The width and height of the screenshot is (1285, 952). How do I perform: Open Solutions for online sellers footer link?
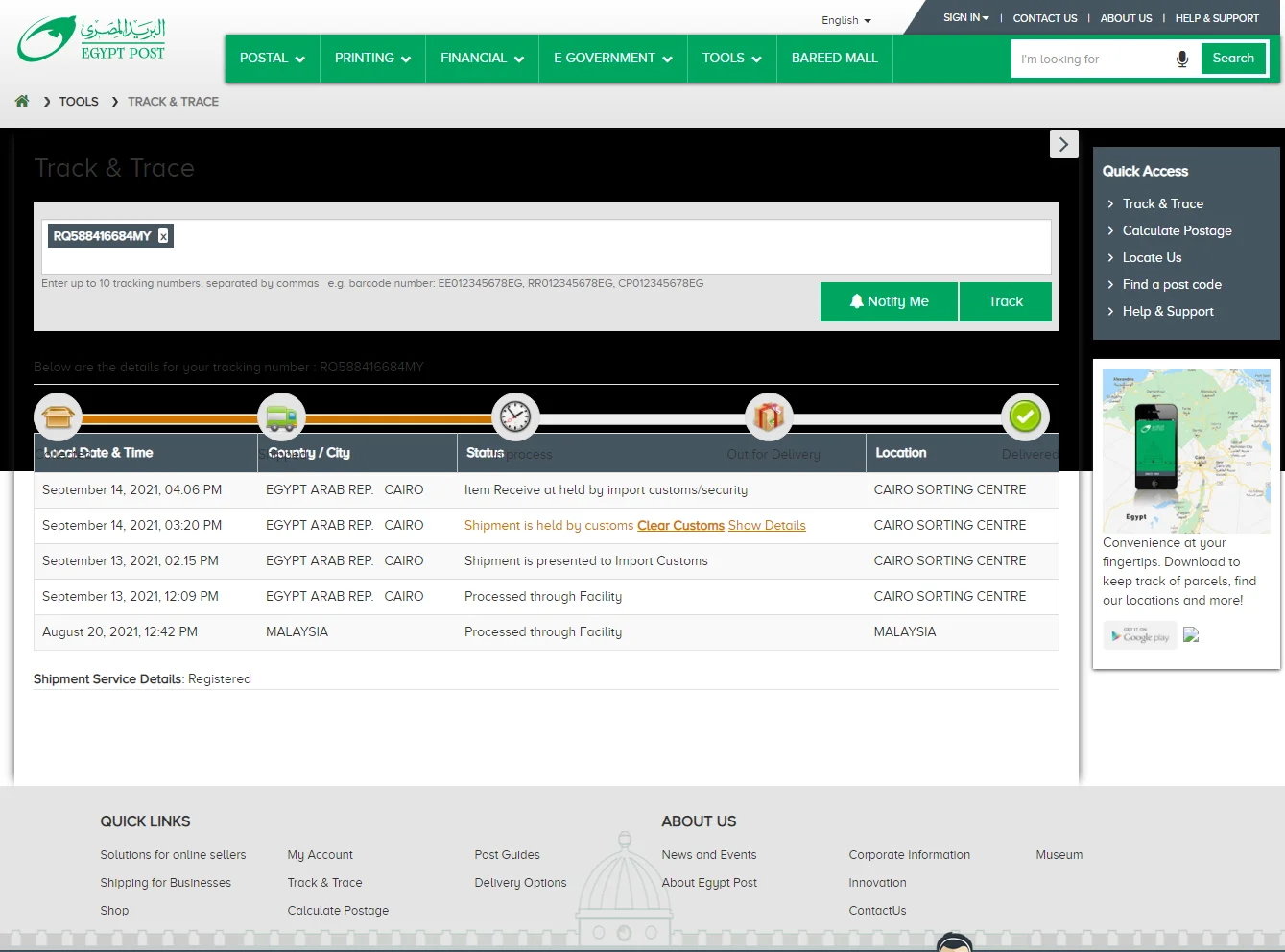(x=173, y=855)
